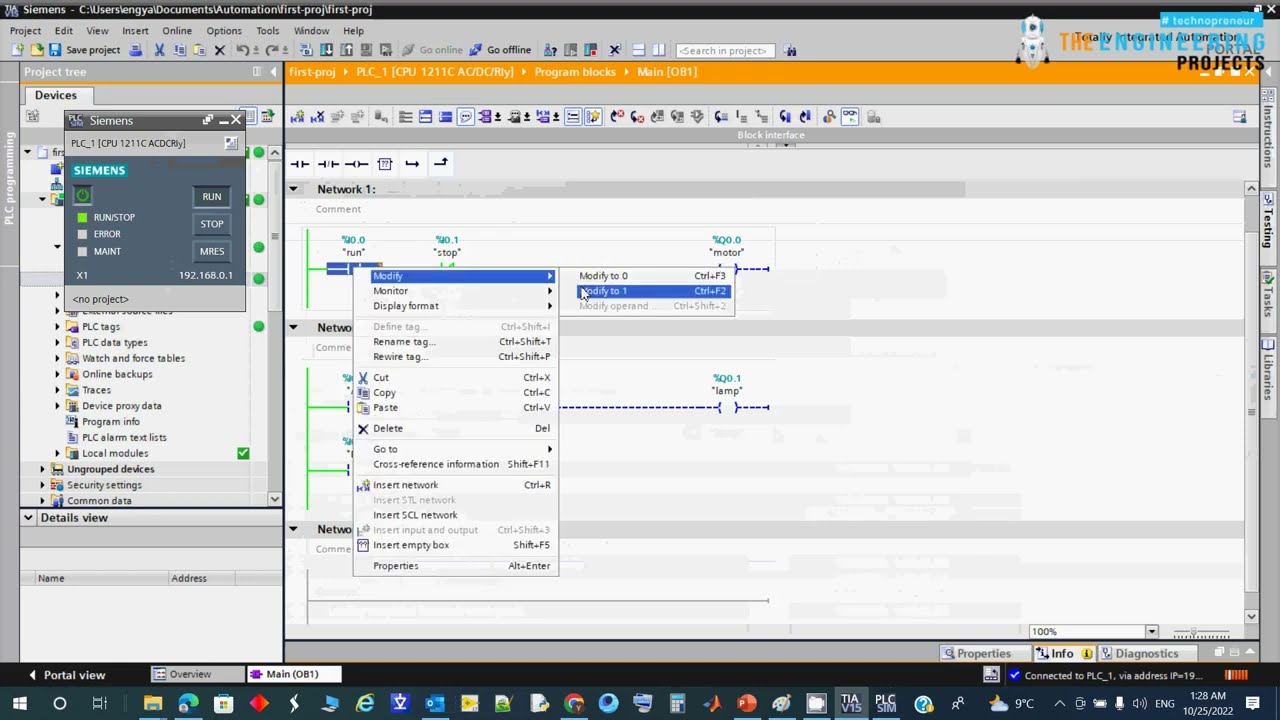Toggle monitoring on/off glasses icon
This screenshot has width=1280, height=720.
point(849,117)
